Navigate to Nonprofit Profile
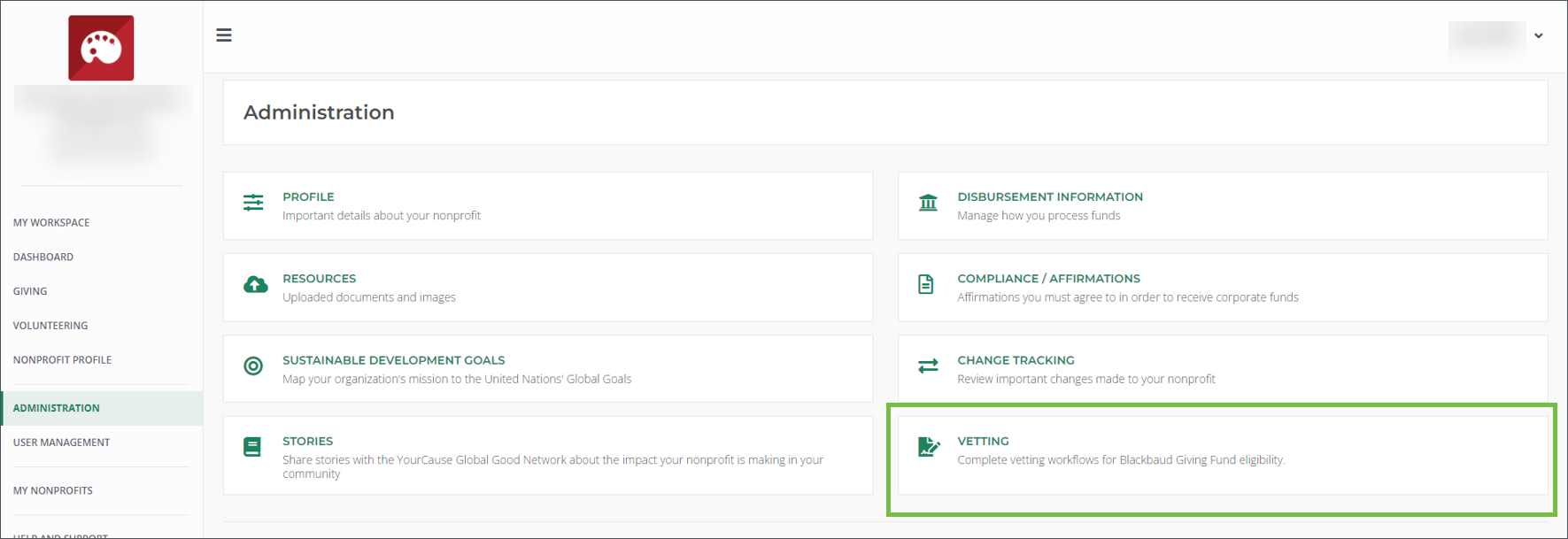Image resolution: width=1568 pixels, height=539 pixels. coord(62,360)
